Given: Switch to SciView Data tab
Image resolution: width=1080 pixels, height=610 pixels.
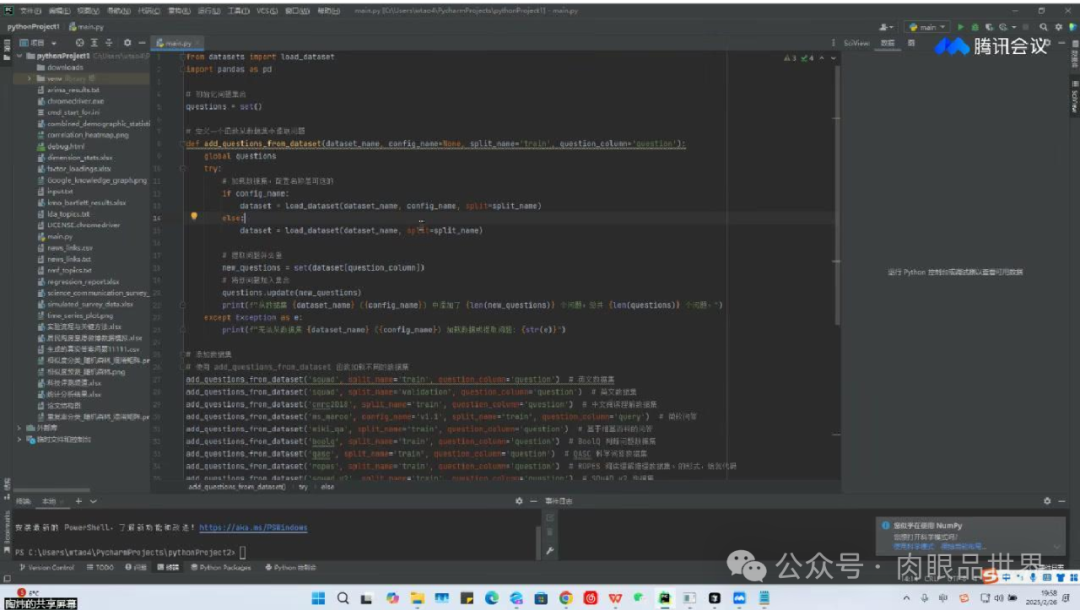Looking at the screenshot, I should click(x=888, y=43).
